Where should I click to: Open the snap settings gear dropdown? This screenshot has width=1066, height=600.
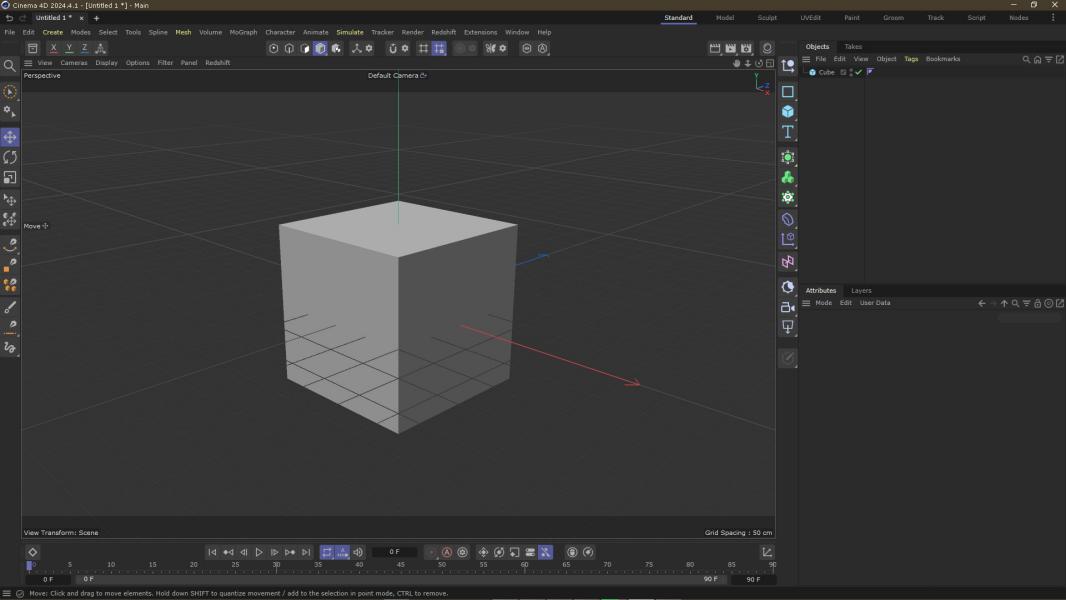[405, 48]
